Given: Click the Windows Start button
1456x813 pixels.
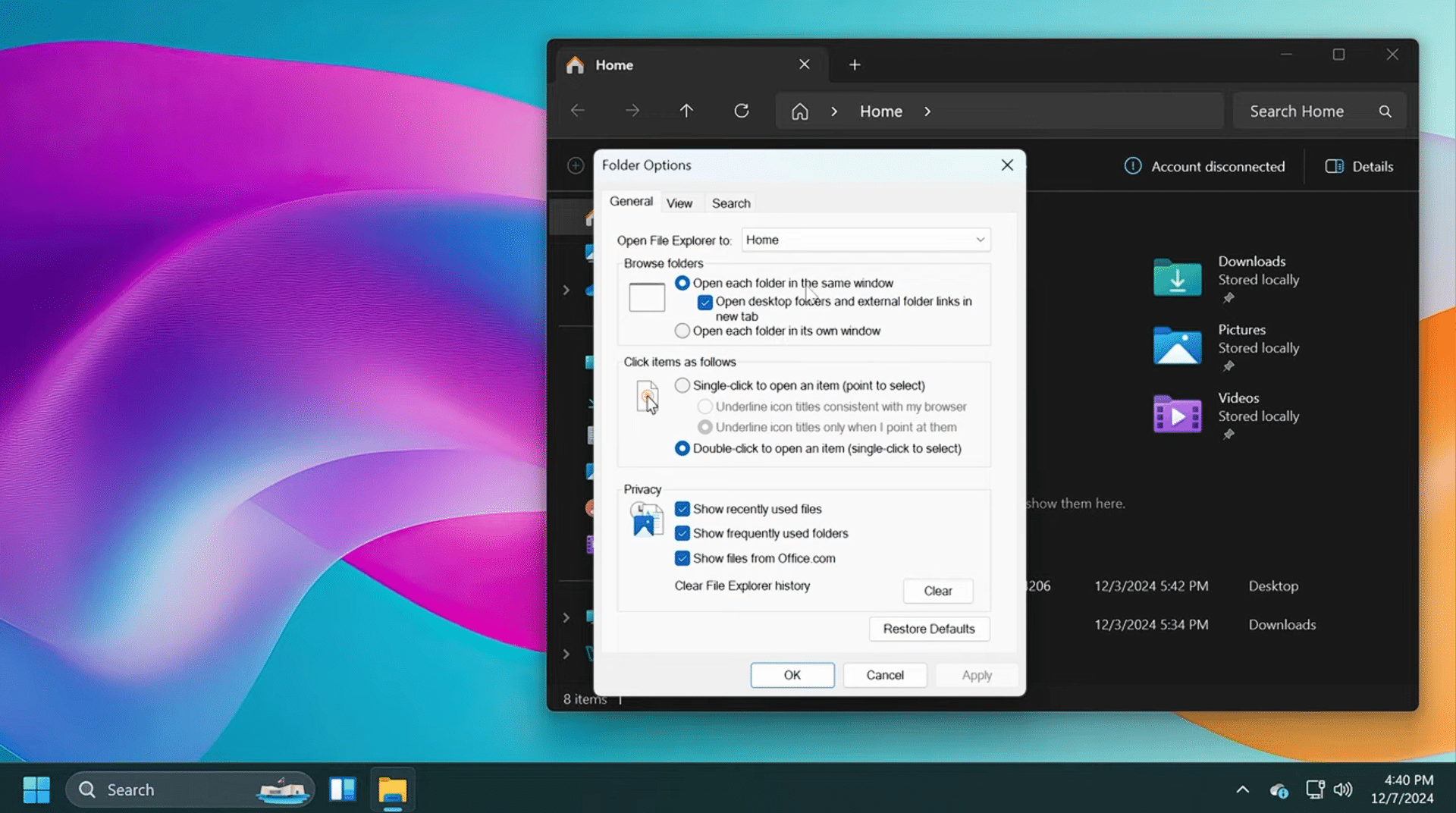Looking at the screenshot, I should [36, 789].
